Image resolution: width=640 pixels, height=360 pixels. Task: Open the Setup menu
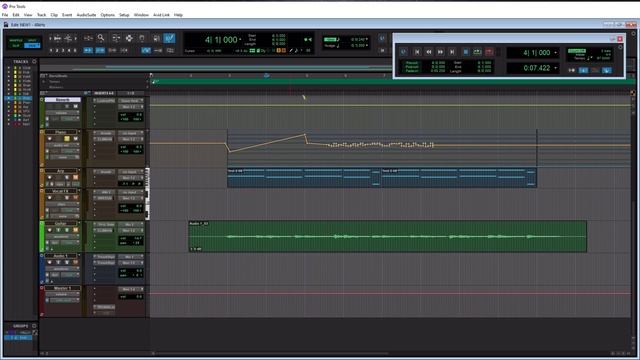pyautogui.click(x=124, y=15)
